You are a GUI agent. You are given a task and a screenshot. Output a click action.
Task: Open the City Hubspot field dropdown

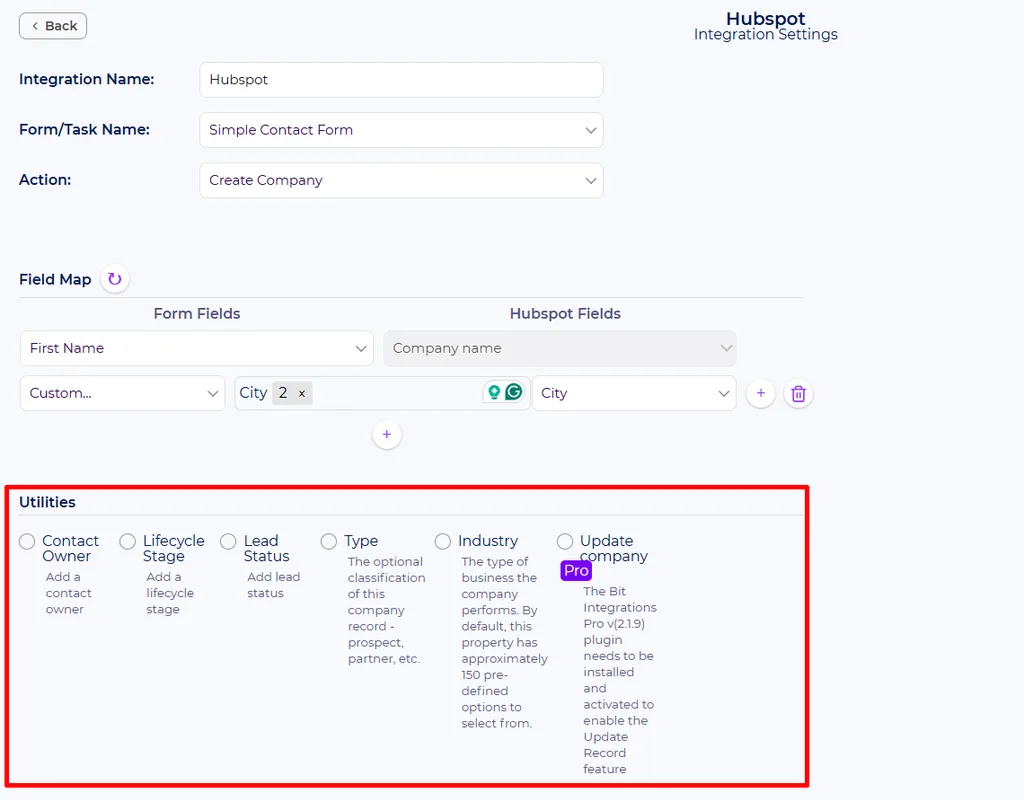point(634,393)
